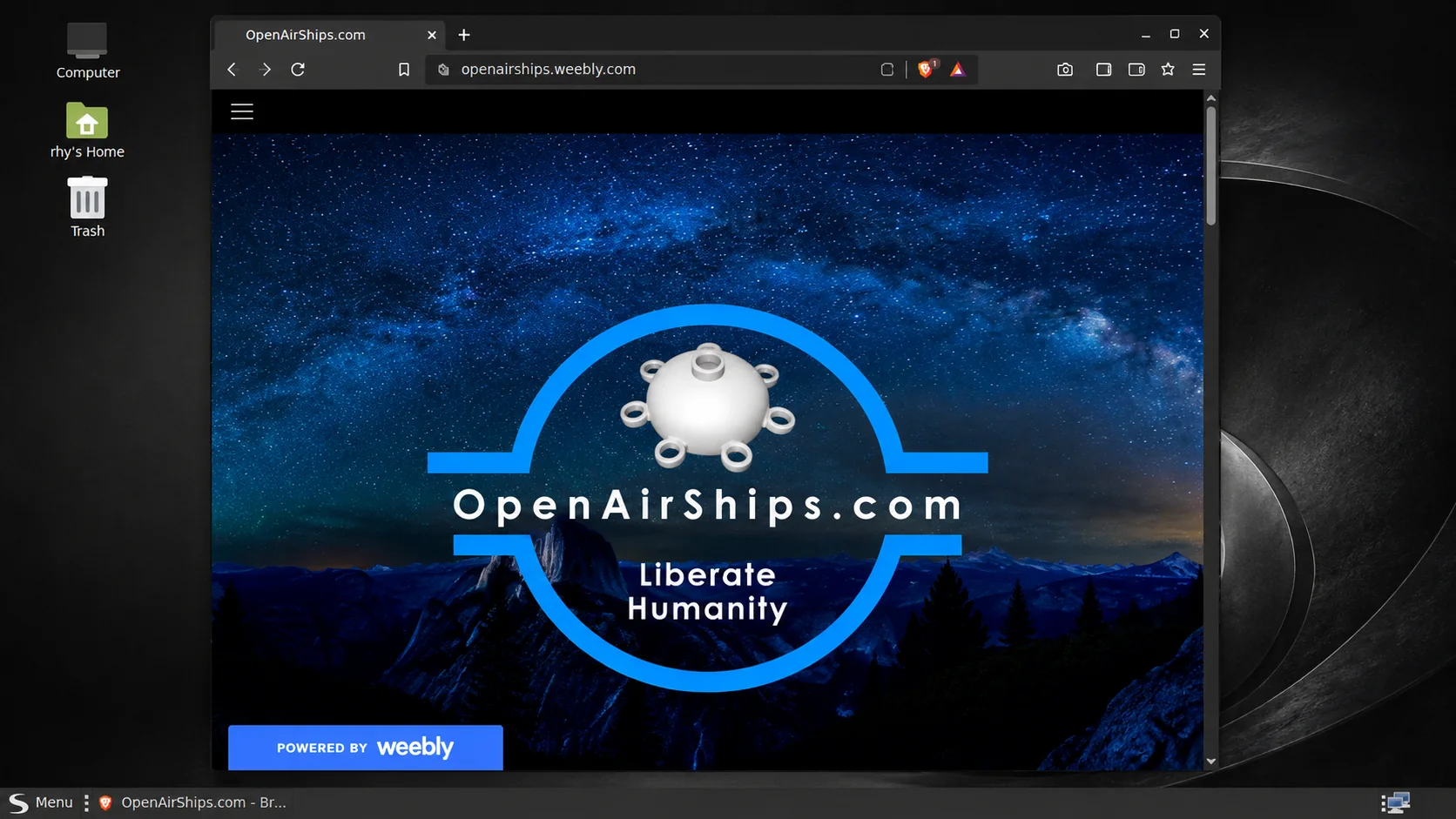Viewport: 1456px width, 819px height.
Task: Open rhy's Home folder icon
Action: (87, 131)
